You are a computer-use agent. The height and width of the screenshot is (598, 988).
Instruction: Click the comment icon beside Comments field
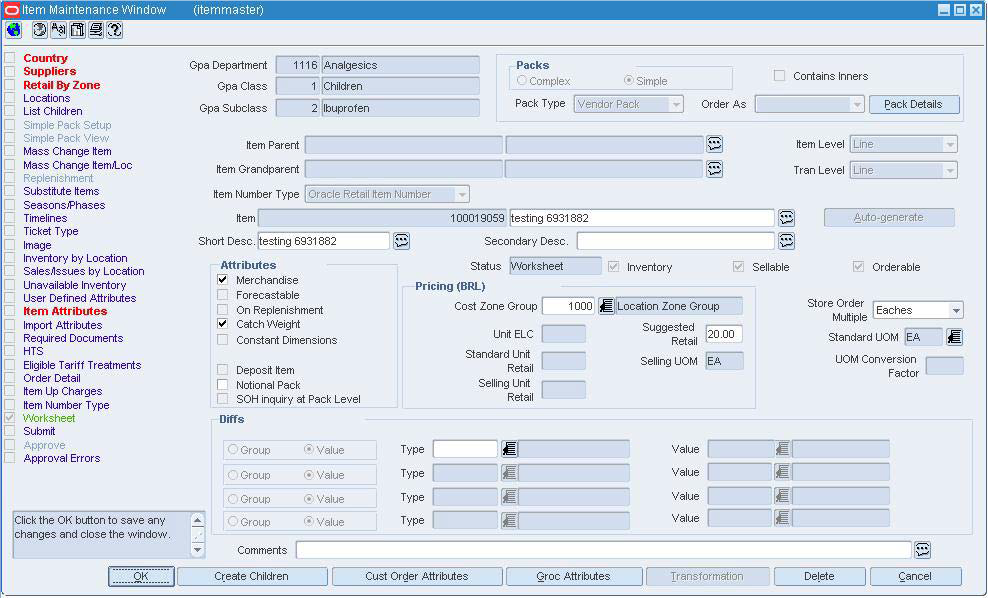922,549
